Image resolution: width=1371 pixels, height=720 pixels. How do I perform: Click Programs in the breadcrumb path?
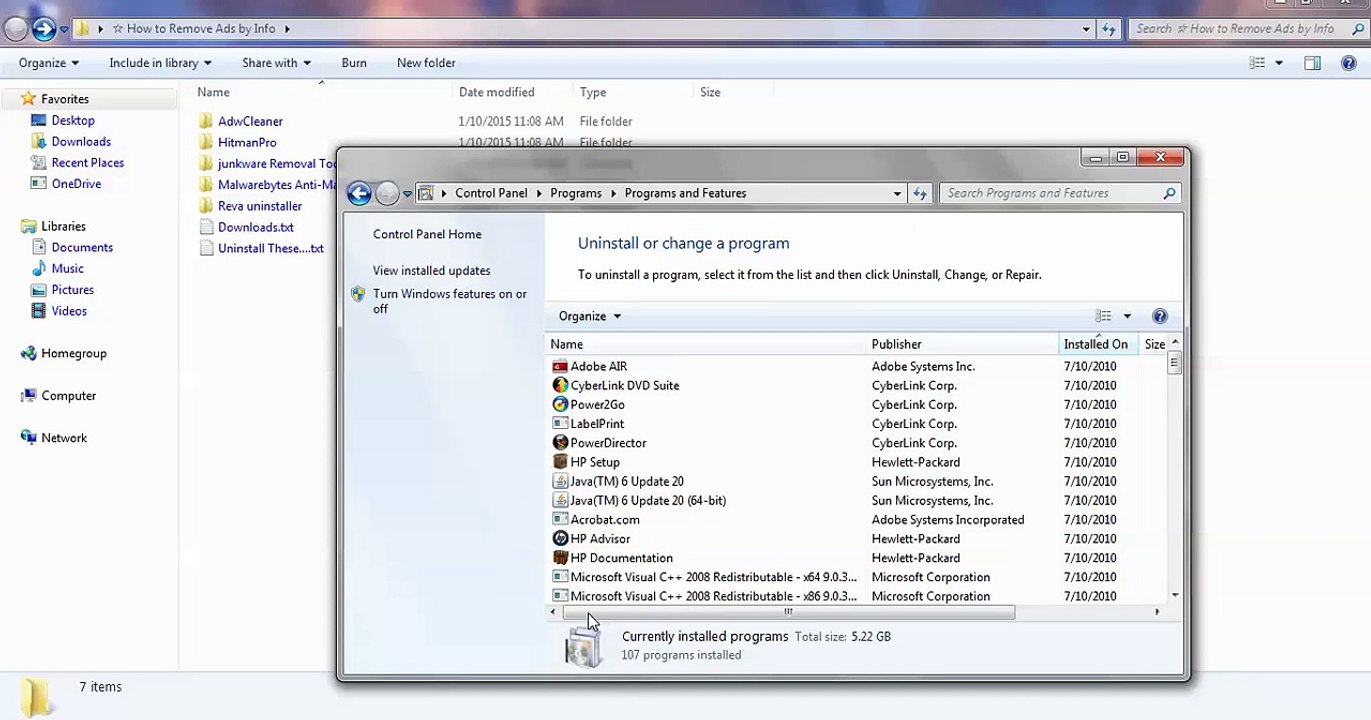576,193
